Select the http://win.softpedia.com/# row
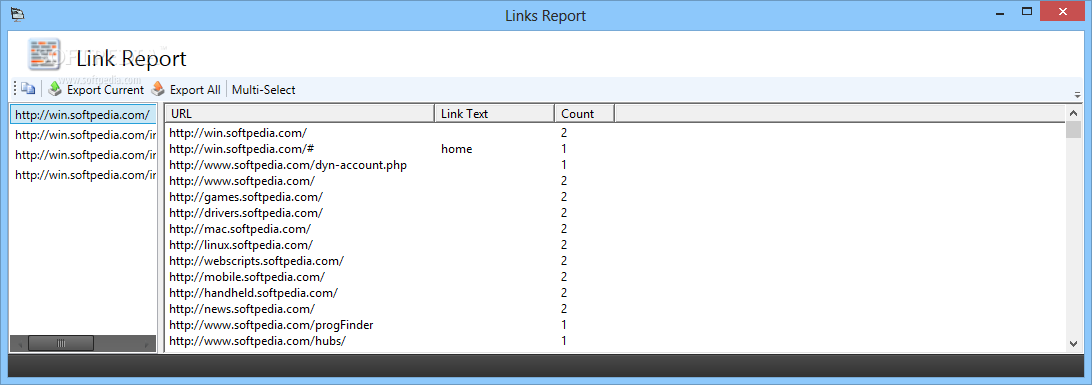The height and width of the screenshot is (385, 1092). pyautogui.click(x=615, y=149)
